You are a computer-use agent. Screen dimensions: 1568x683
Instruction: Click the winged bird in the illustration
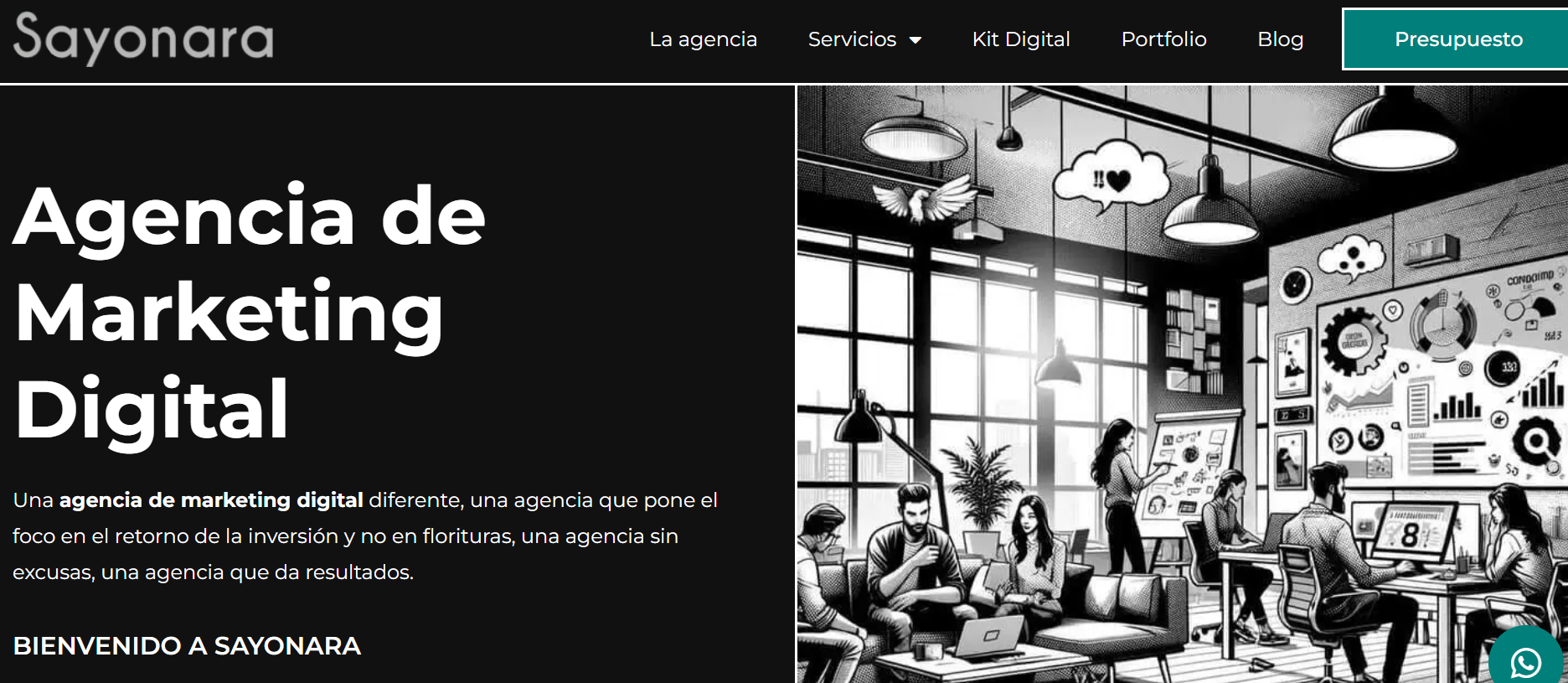924,198
